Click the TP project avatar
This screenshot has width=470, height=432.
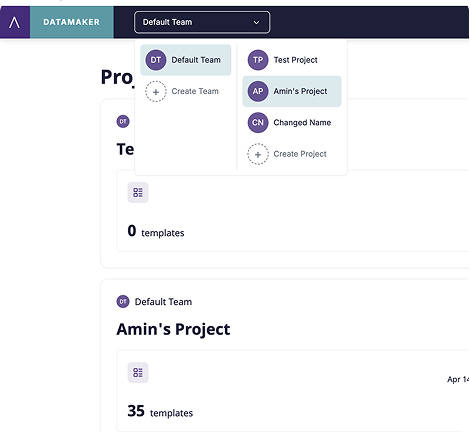[258, 60]
